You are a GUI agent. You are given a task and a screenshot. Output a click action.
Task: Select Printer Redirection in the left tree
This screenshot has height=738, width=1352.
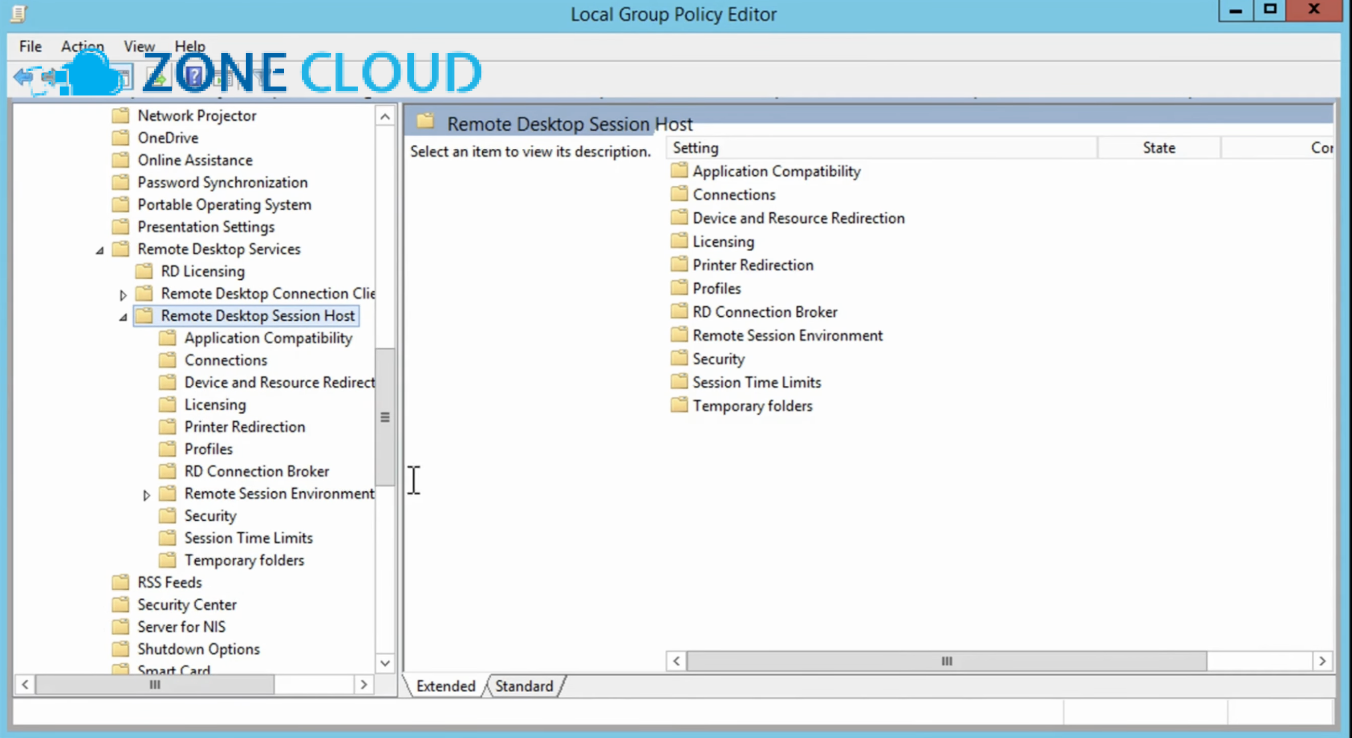[x=245, y=427]
